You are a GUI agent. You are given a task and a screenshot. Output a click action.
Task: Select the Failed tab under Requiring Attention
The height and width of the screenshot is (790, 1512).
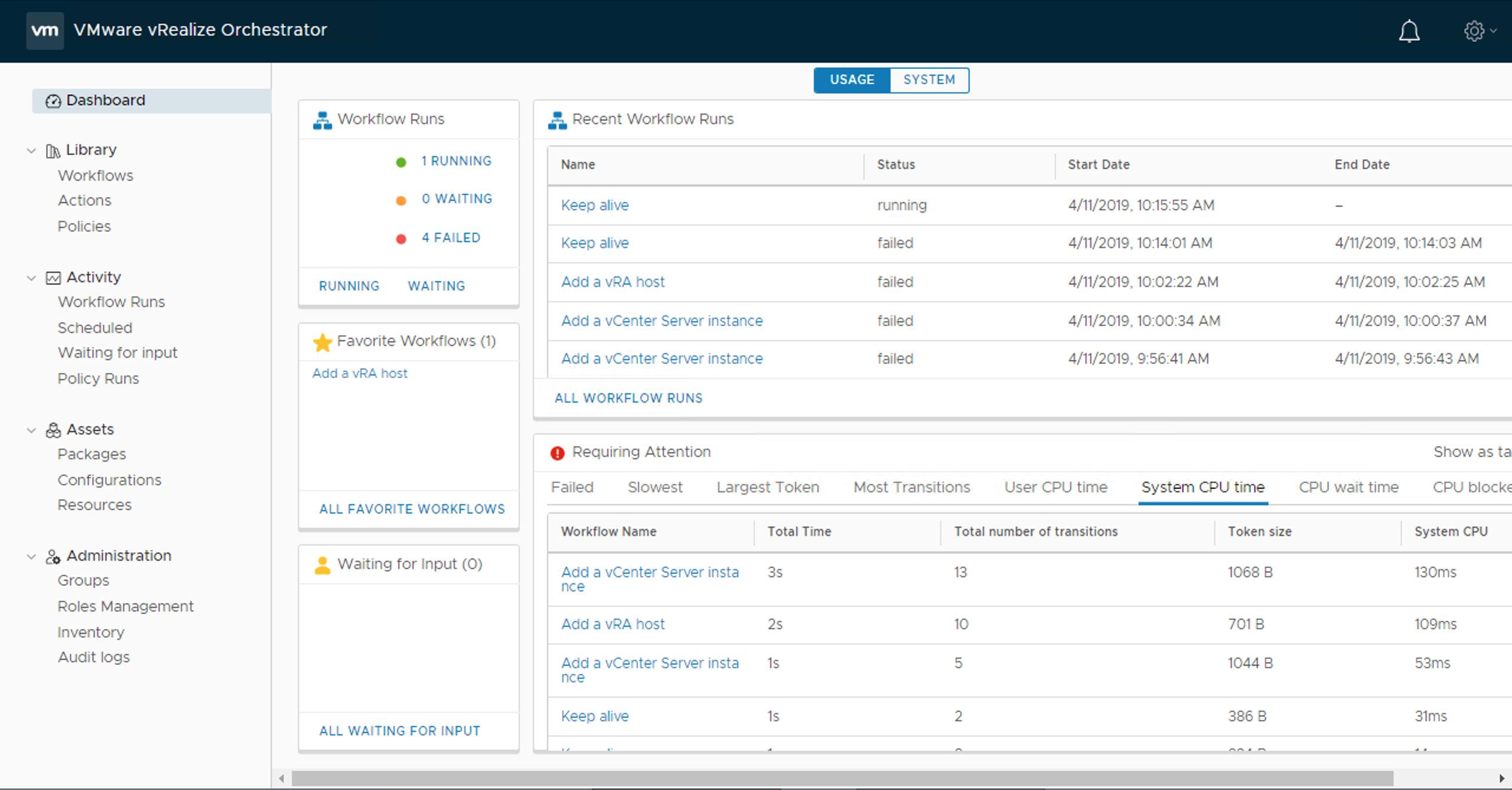(x=572, y=487)
